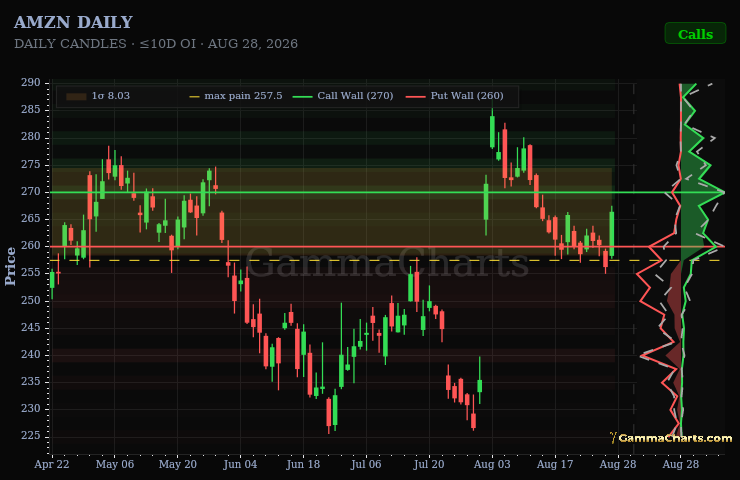
Task: Click the 235 price axis label
Action: [31, 381]
